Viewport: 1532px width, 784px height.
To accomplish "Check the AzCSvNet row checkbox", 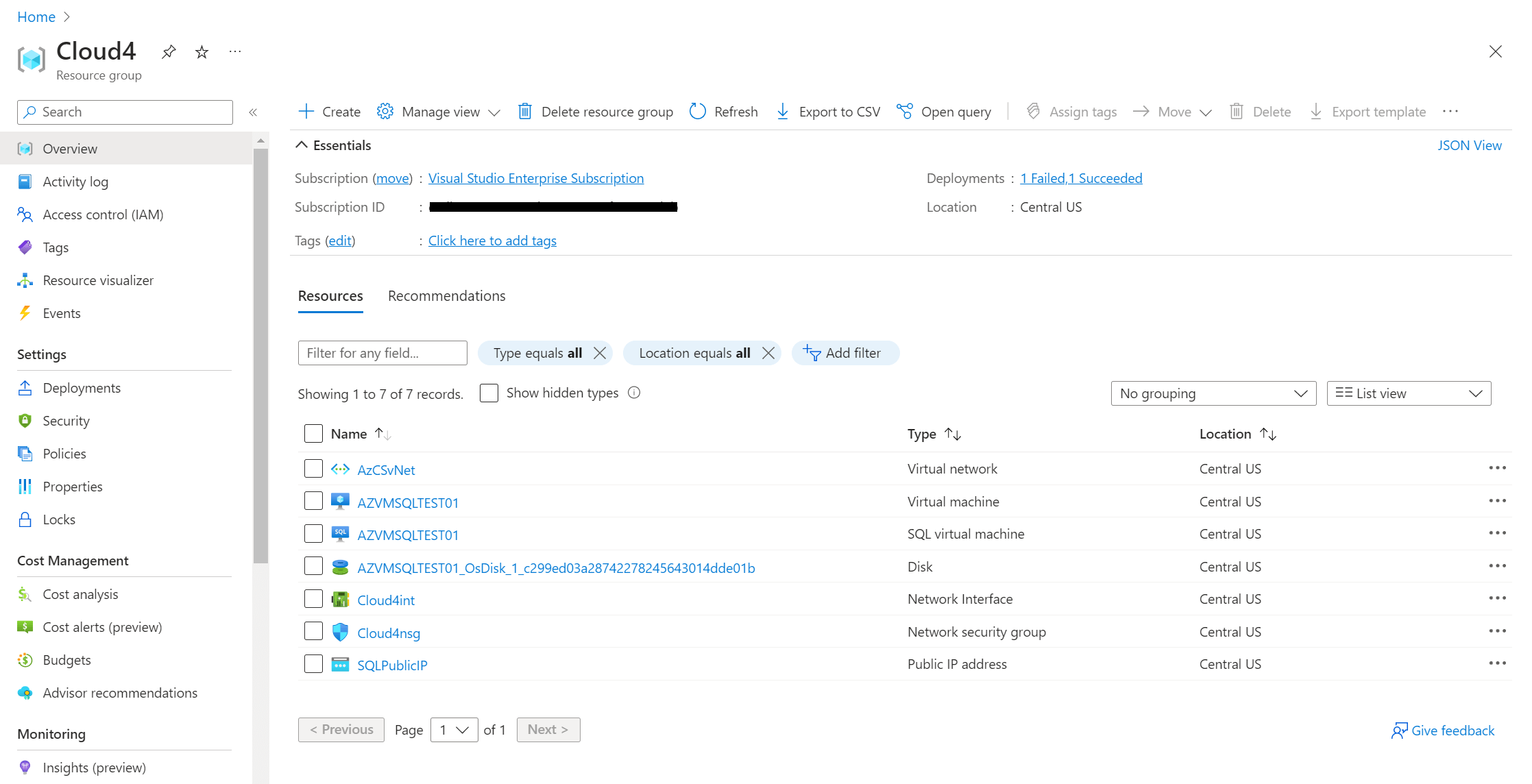I will tap(313, 469).
